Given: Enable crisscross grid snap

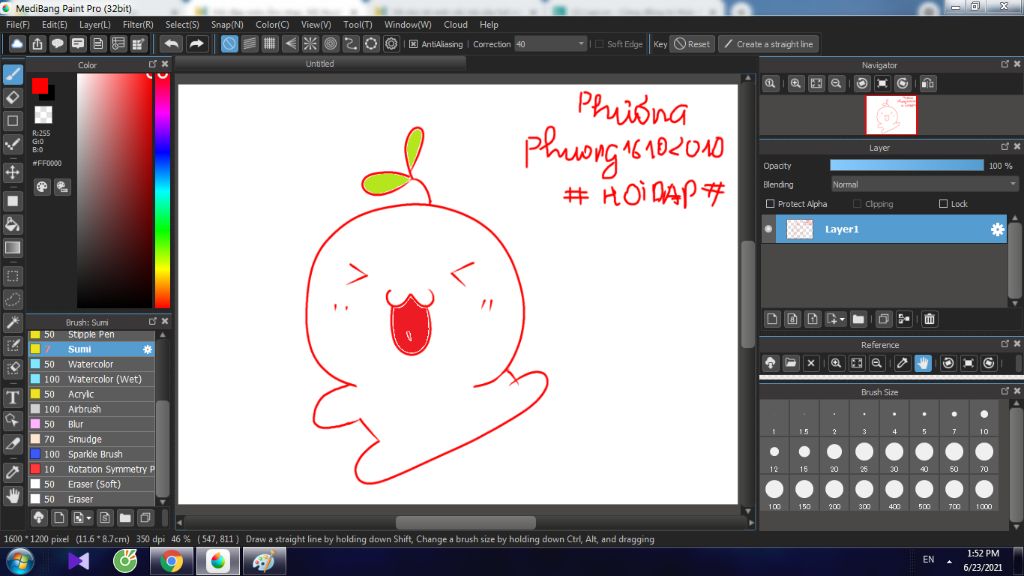Looking at the screenshot, I should point(270,44).
